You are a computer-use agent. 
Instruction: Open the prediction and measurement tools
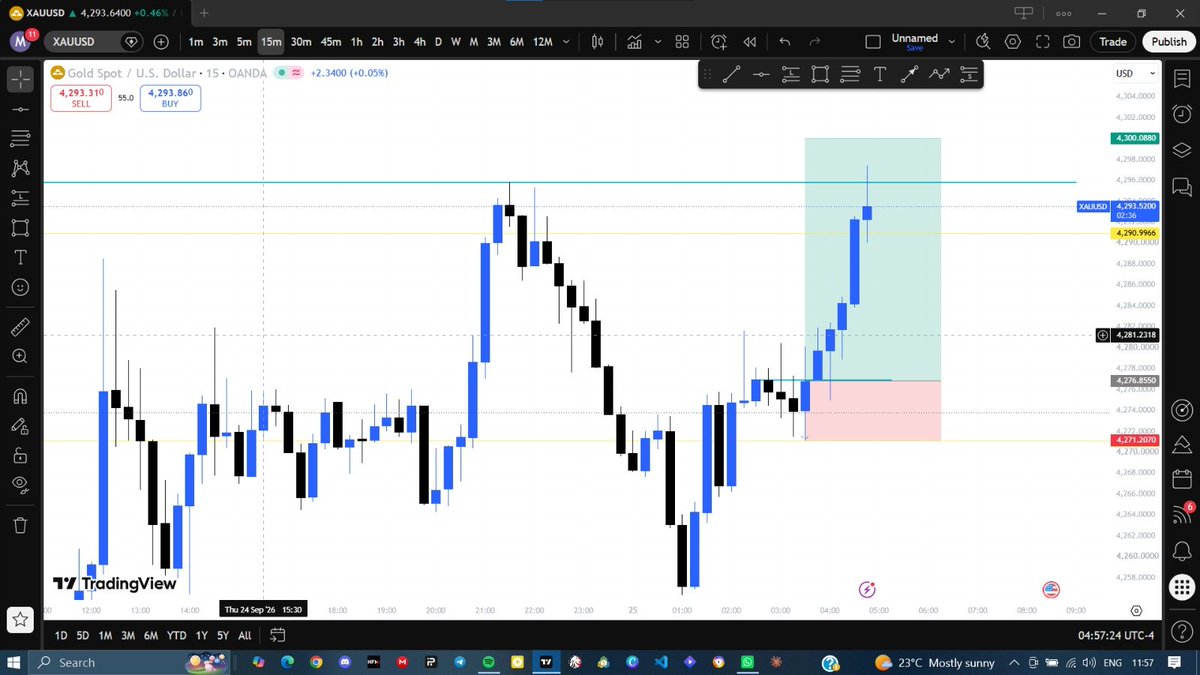[21, 197]
